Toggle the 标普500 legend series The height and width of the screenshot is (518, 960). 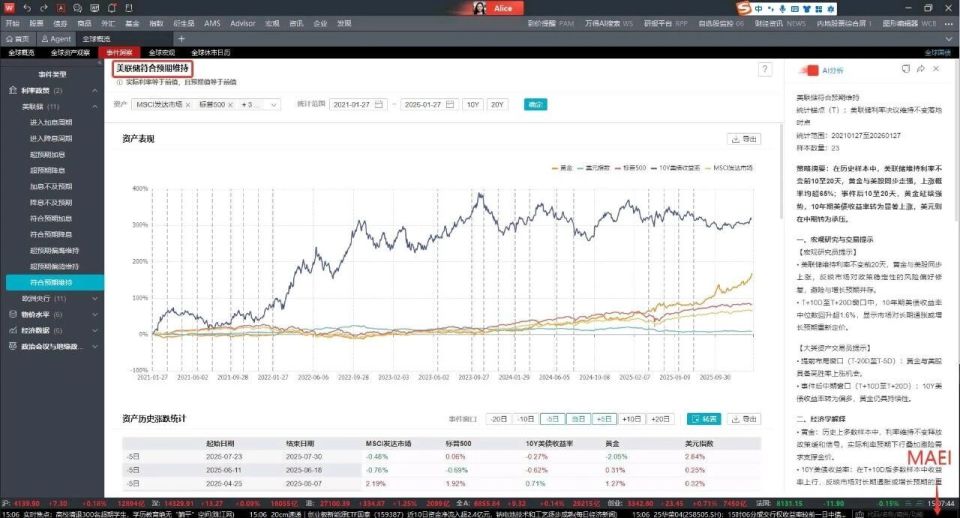[631, 168]
